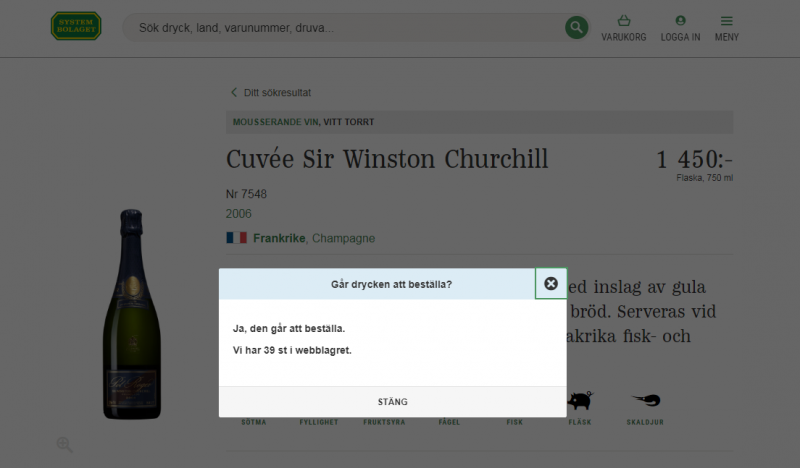Viewport: 800px width, 468px height.
Task: Click dialog text 'Ja, den går att beställa.'
Action: pos(289,329)
